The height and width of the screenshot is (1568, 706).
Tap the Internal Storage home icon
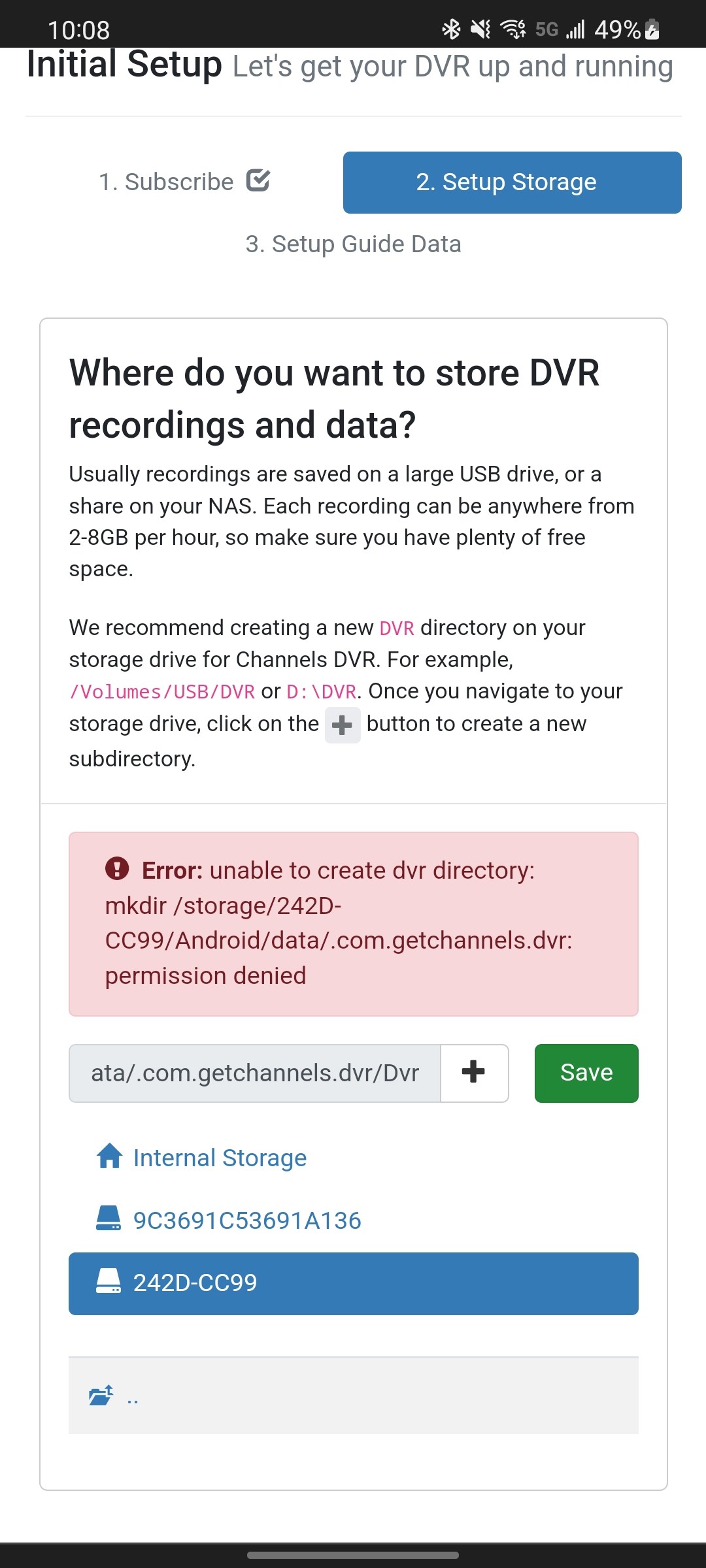[109, 1157]
